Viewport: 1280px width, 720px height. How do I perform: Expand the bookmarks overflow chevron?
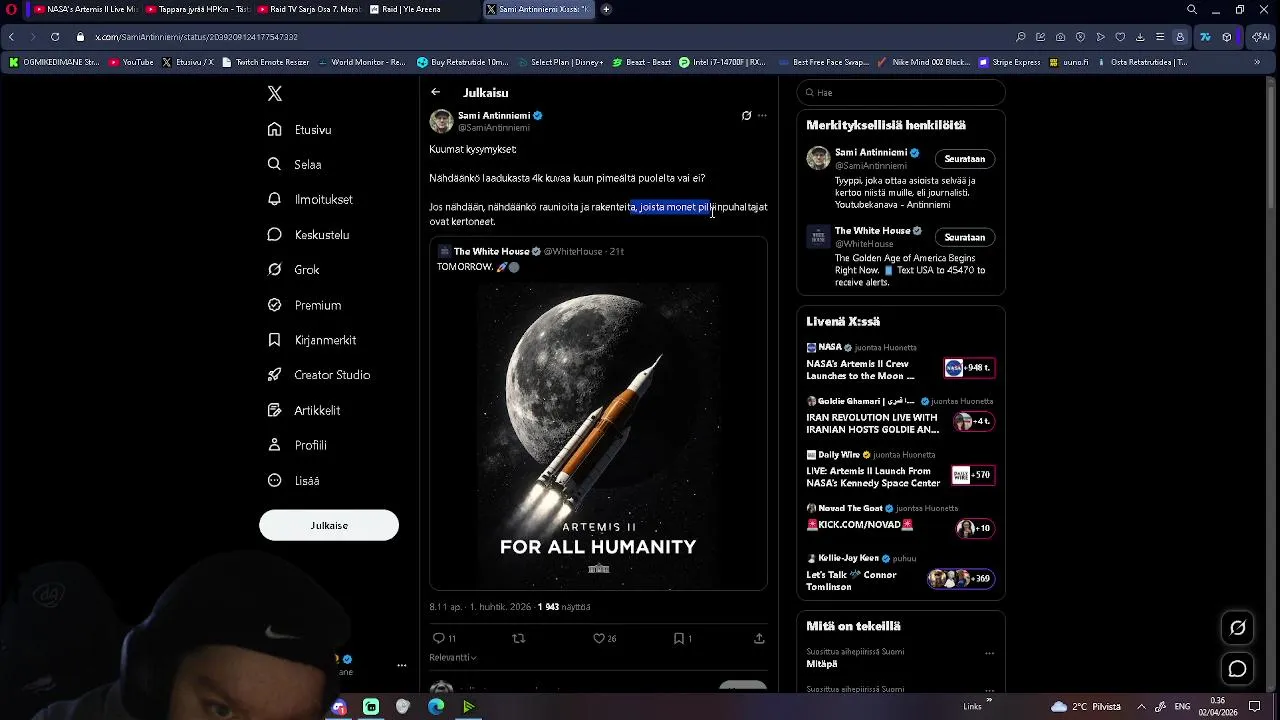(x=1257, y=62)
